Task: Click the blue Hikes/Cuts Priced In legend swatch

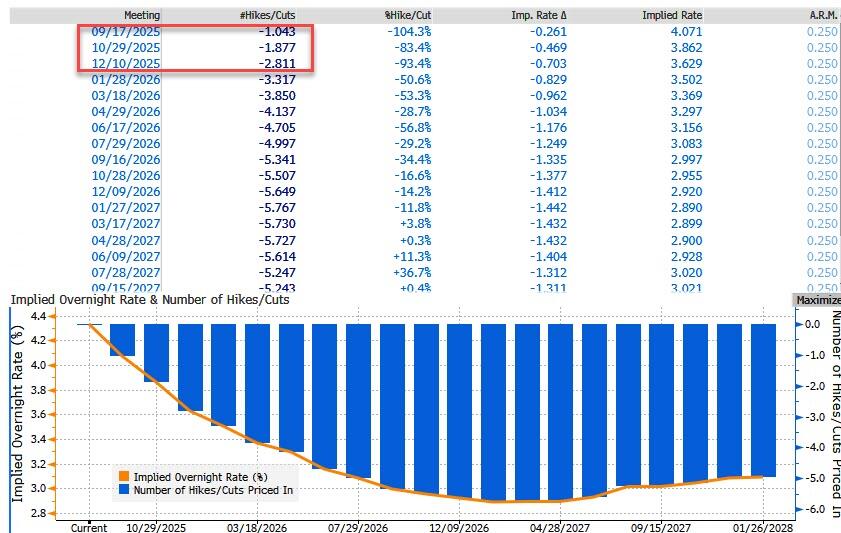Action: tap(124, 490)
